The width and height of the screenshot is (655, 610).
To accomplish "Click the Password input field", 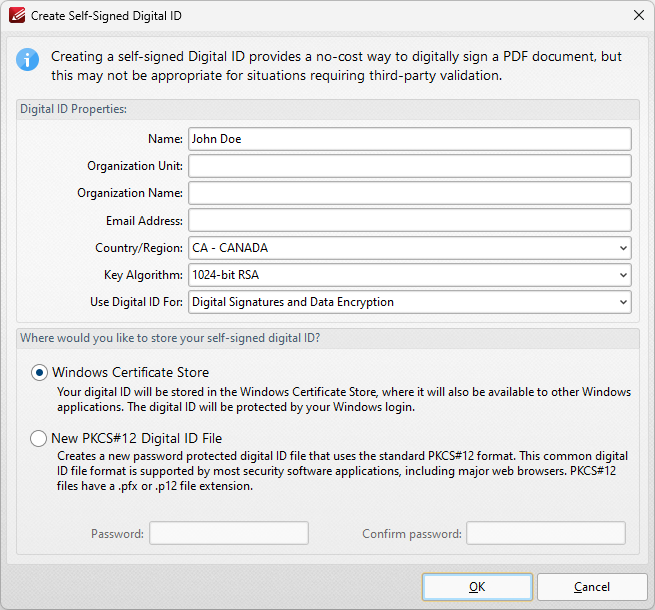I will tap(229, 533).
